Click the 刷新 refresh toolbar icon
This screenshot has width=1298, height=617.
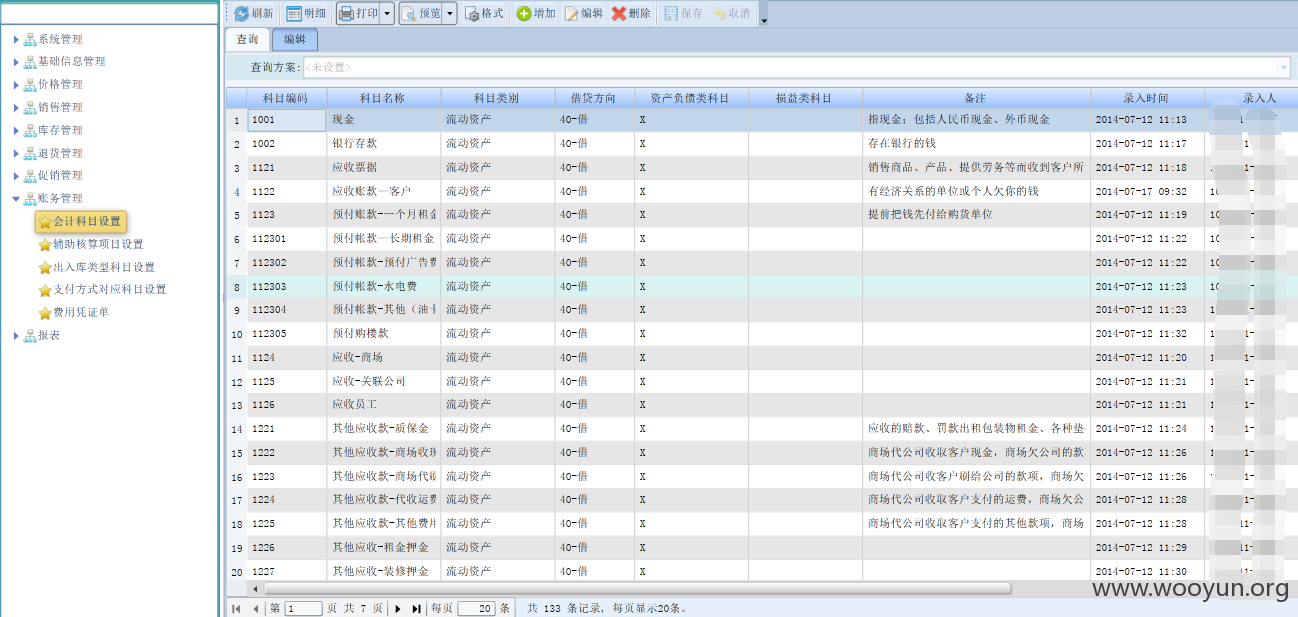coord(242,14)
